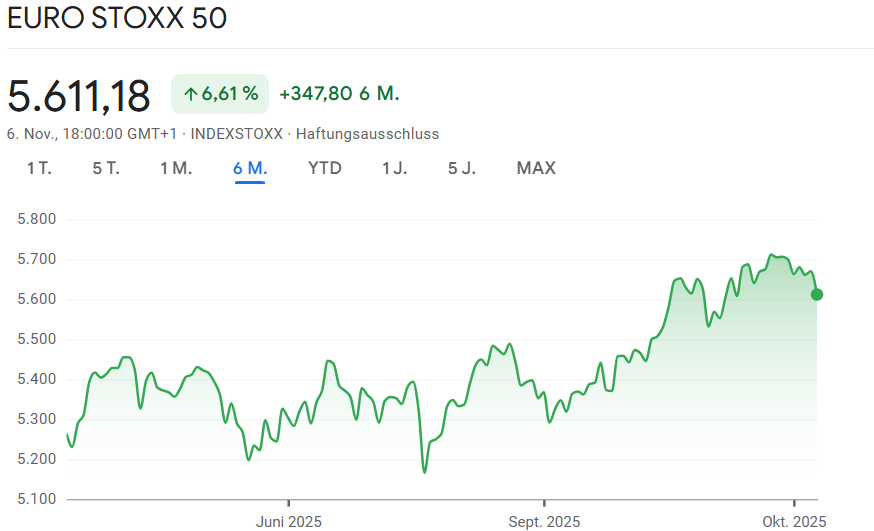
Task: Select the 1T. time range tab
Action: coord(39,168)
